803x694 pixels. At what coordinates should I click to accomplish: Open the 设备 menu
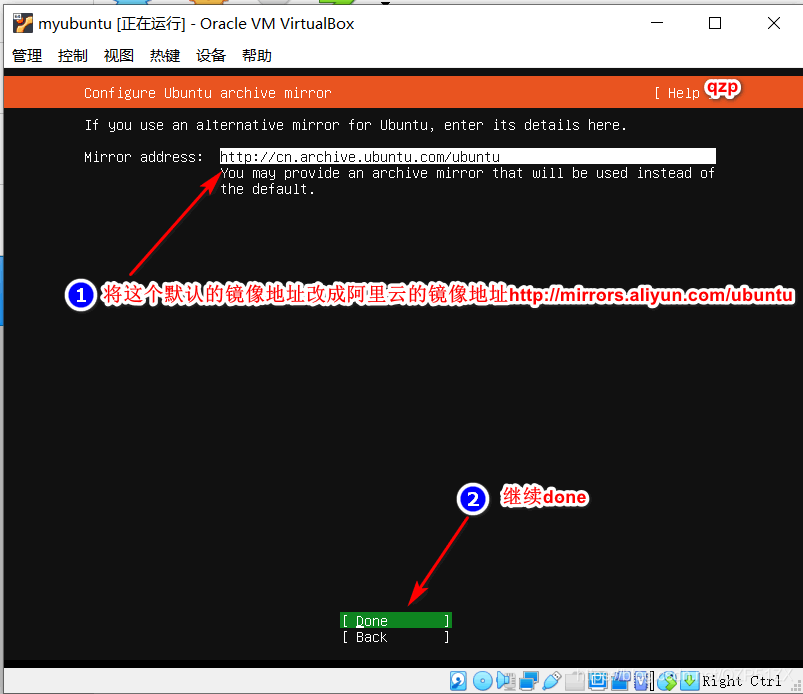pos(211,55)
